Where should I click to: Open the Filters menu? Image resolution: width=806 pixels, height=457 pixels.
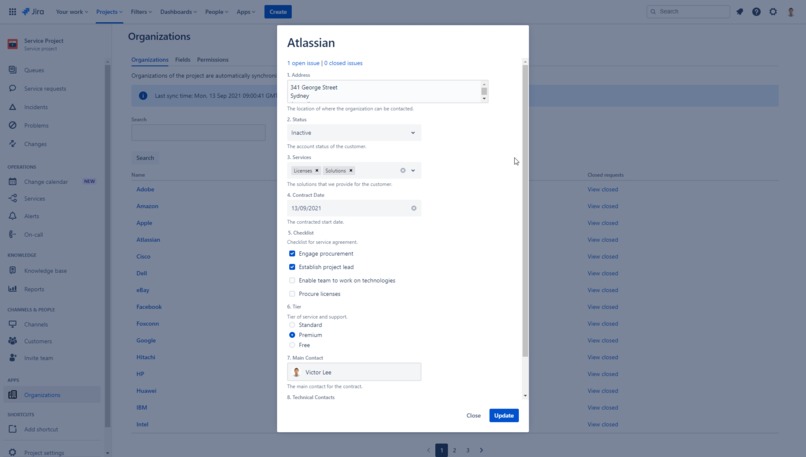tap(141, 11)
